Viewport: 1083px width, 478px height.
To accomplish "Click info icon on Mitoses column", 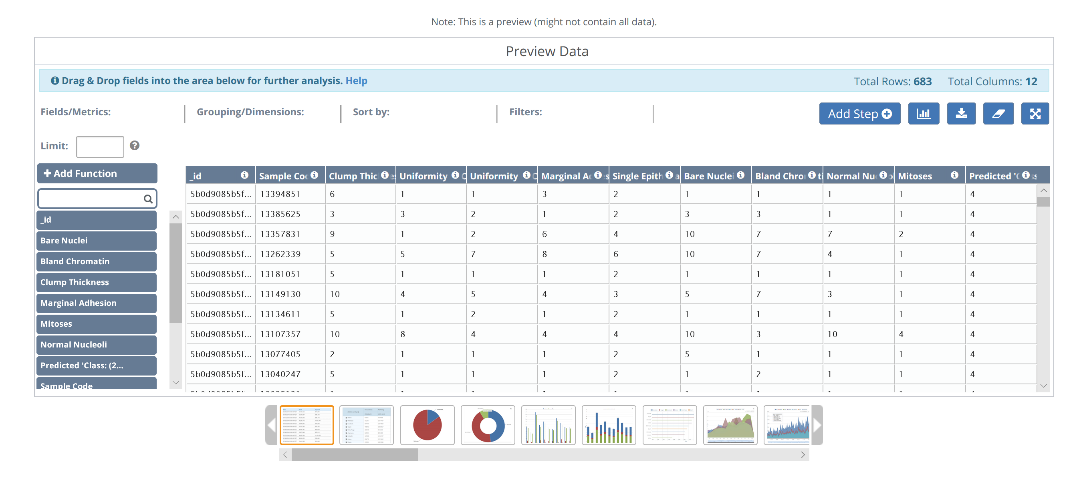I will tap(955, 176).
